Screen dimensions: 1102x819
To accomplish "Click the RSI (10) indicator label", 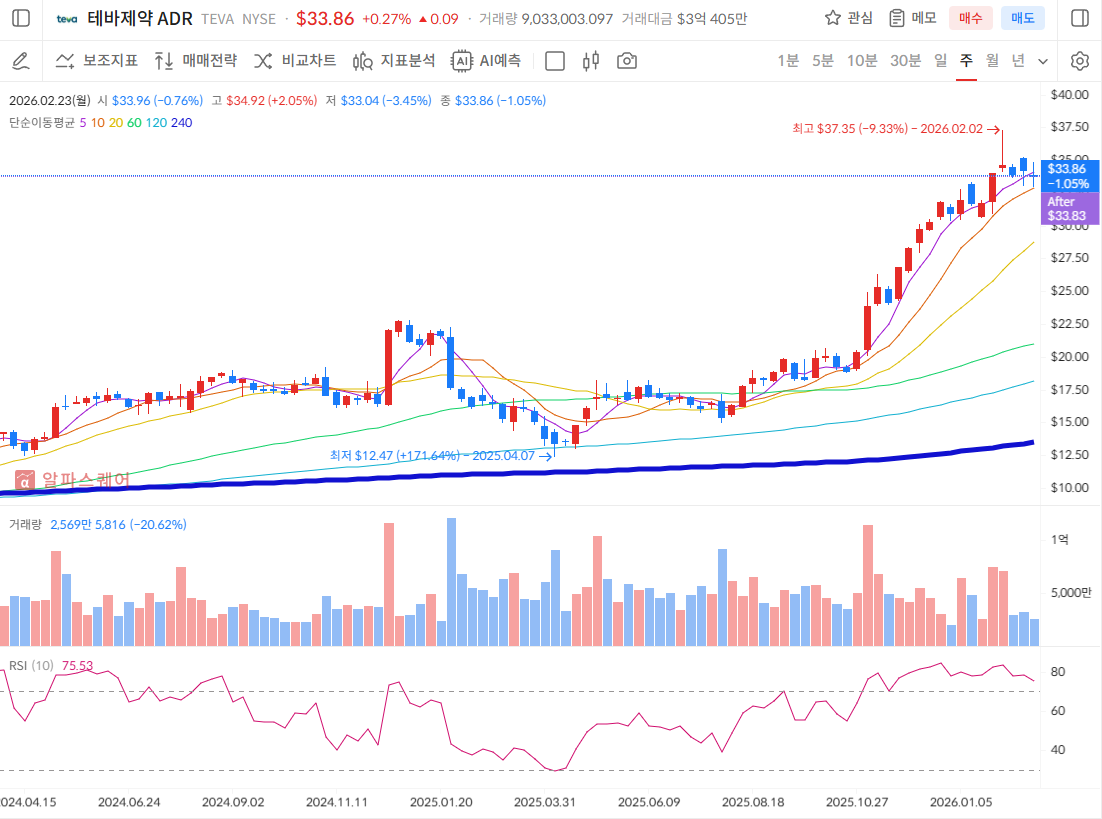I will tap(31, 665).
